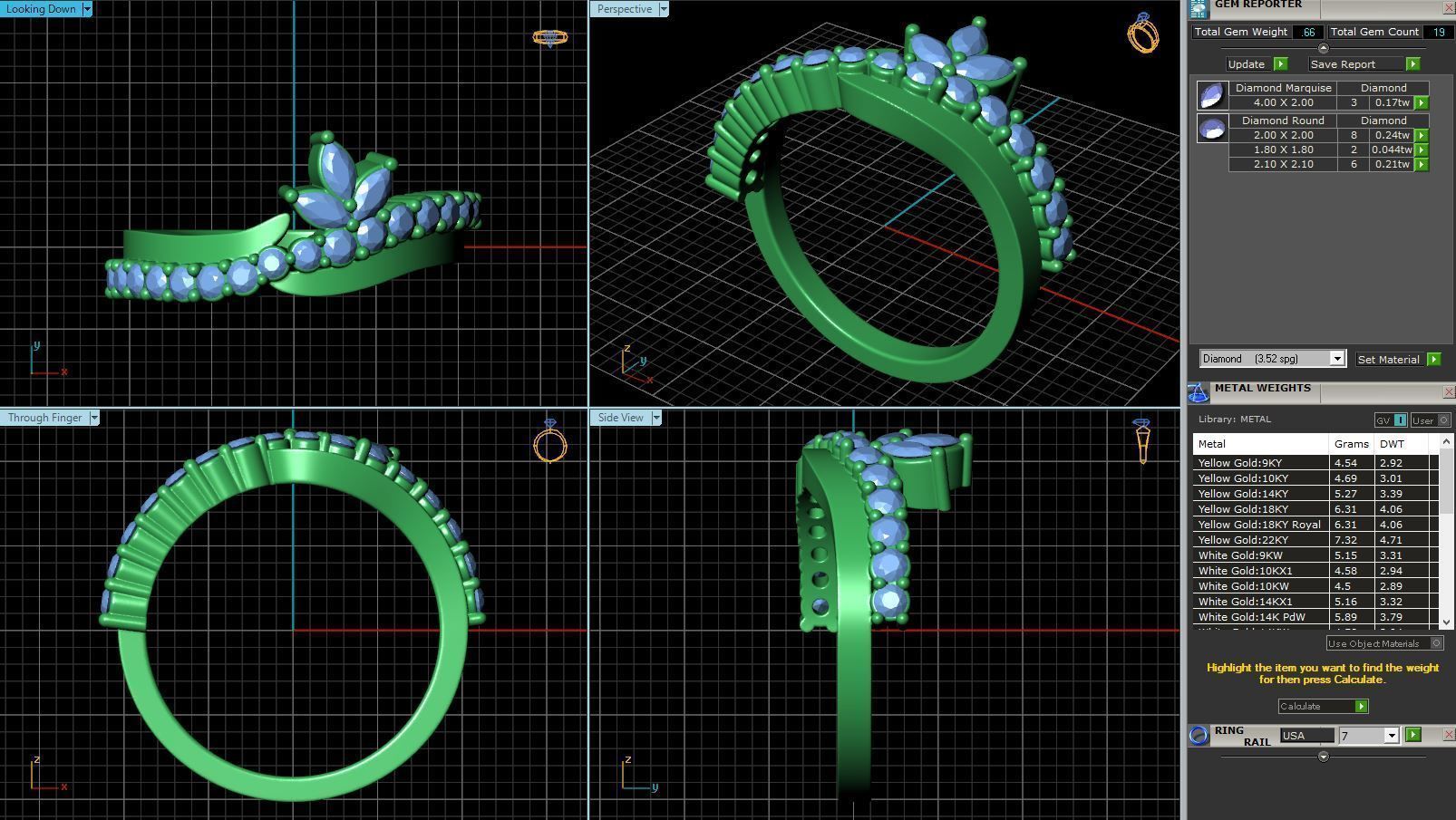The width and height of the screenshot is (1456, 820).
Task: Click green arrow for the 0.044tw round row
Action: pyautogui.click(x=1421, y=150)
